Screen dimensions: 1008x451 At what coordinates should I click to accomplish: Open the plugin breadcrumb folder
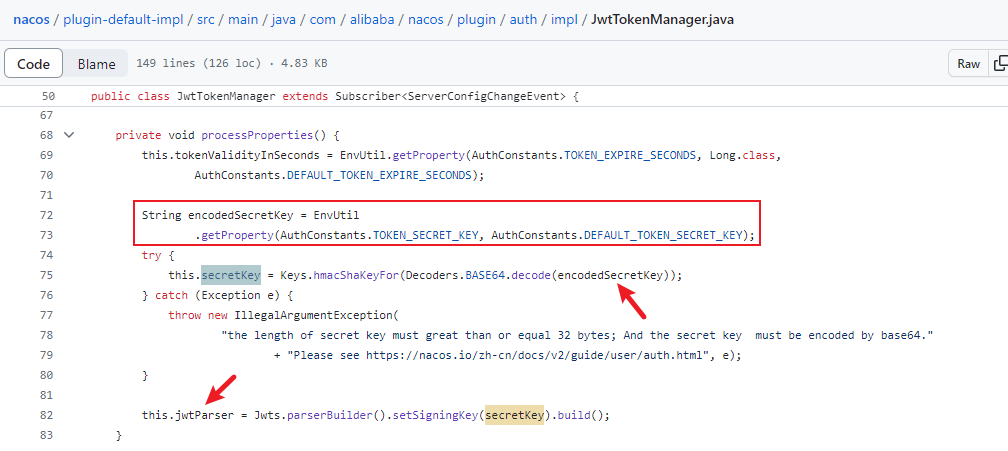(476, 19)
